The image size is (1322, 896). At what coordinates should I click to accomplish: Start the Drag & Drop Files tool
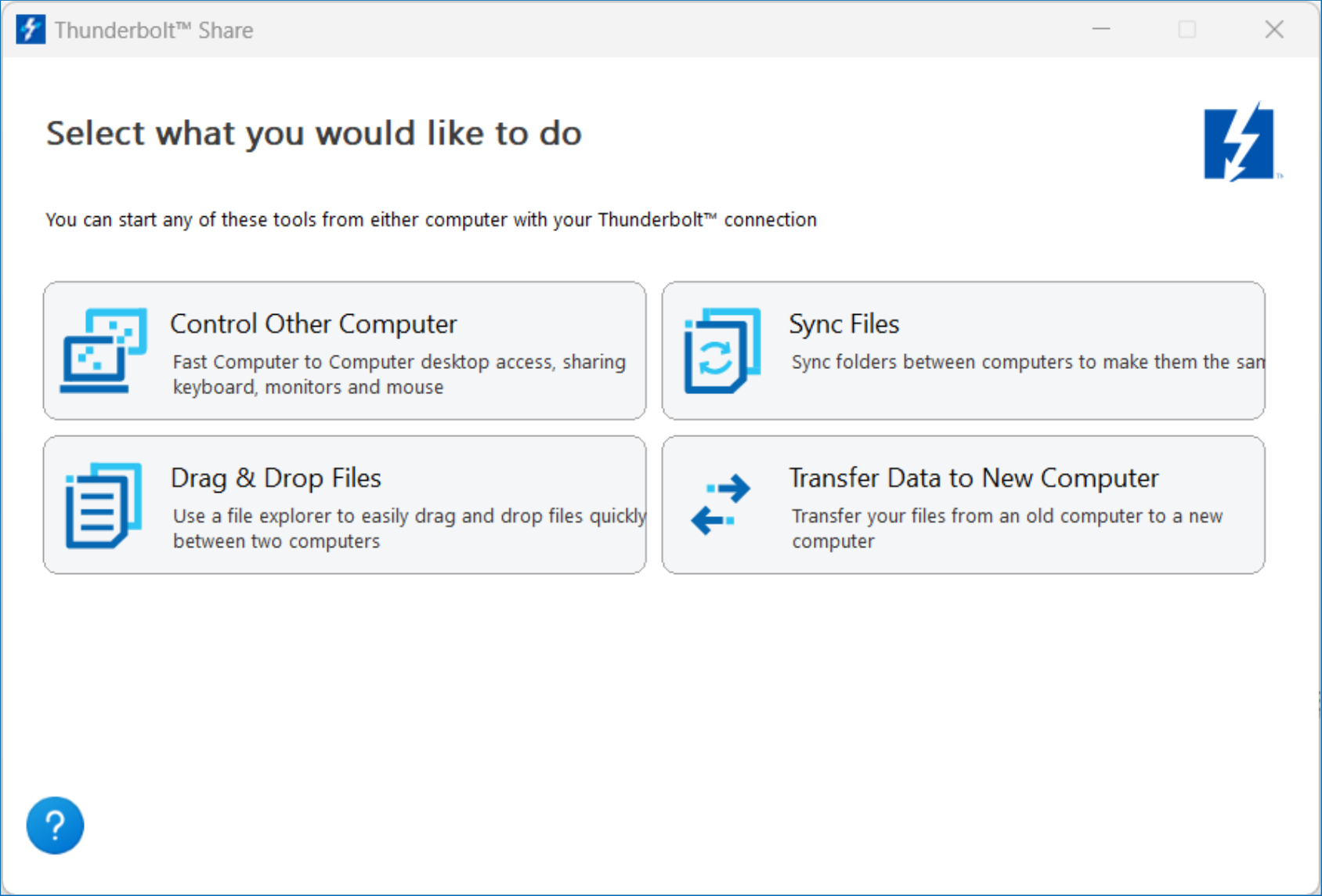345,505
